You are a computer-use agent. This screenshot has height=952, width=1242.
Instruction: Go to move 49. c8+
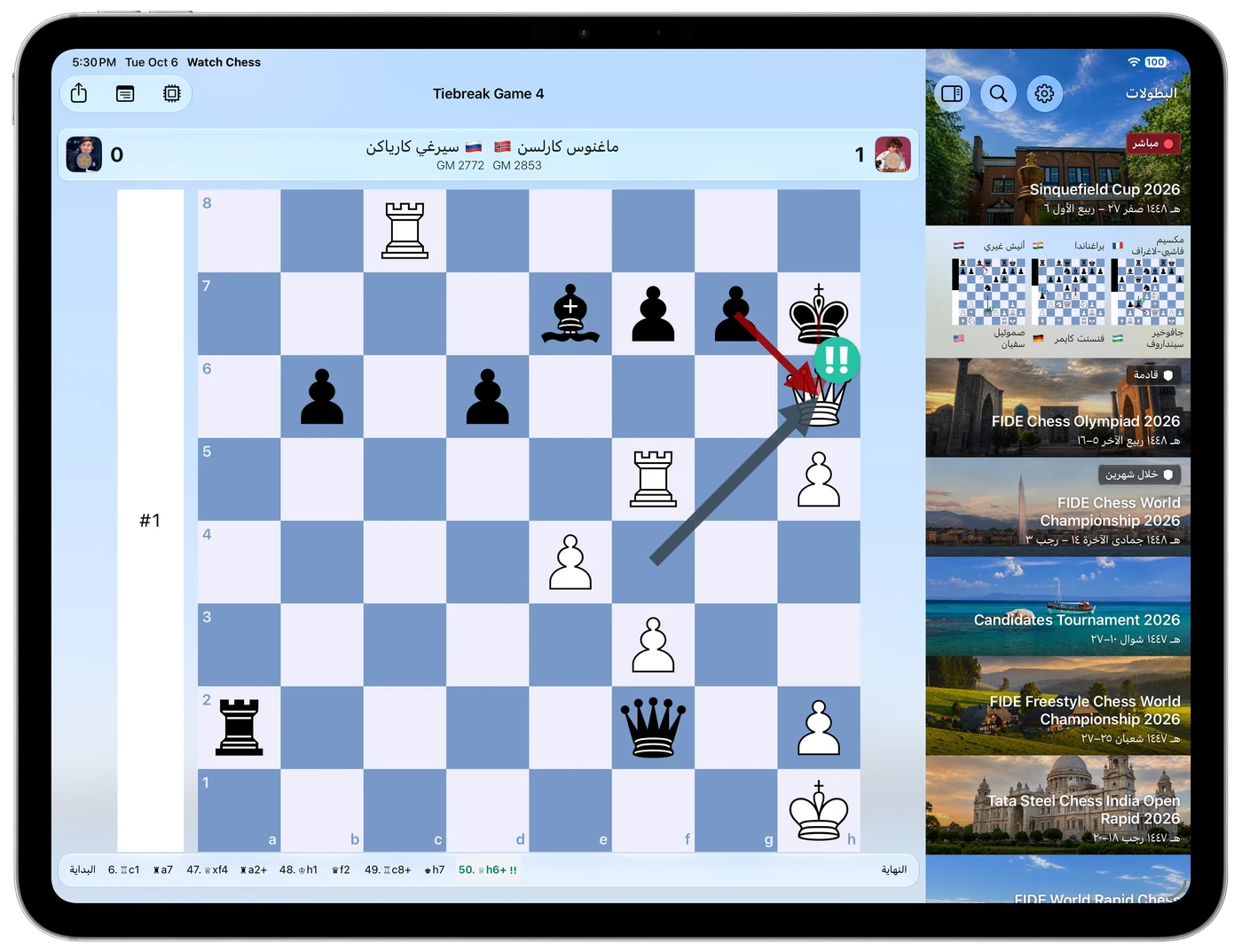pos(388,869)
